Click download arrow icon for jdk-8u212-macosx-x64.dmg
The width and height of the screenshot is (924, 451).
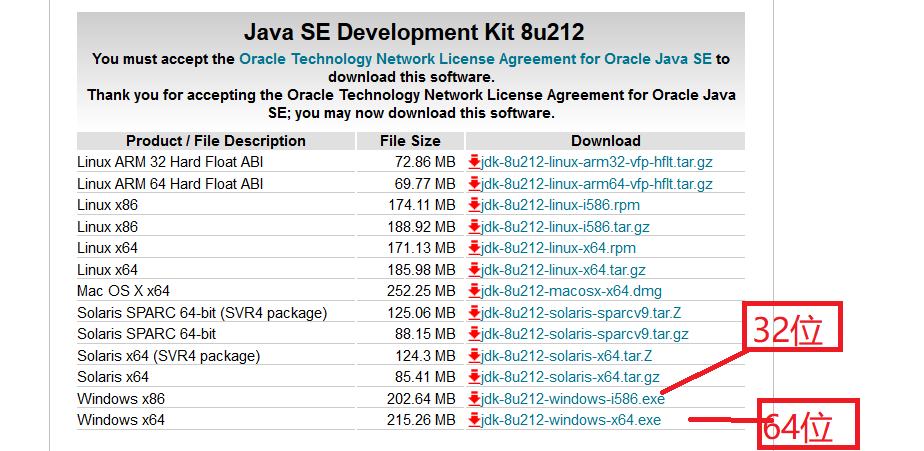[x=474, y=291]
